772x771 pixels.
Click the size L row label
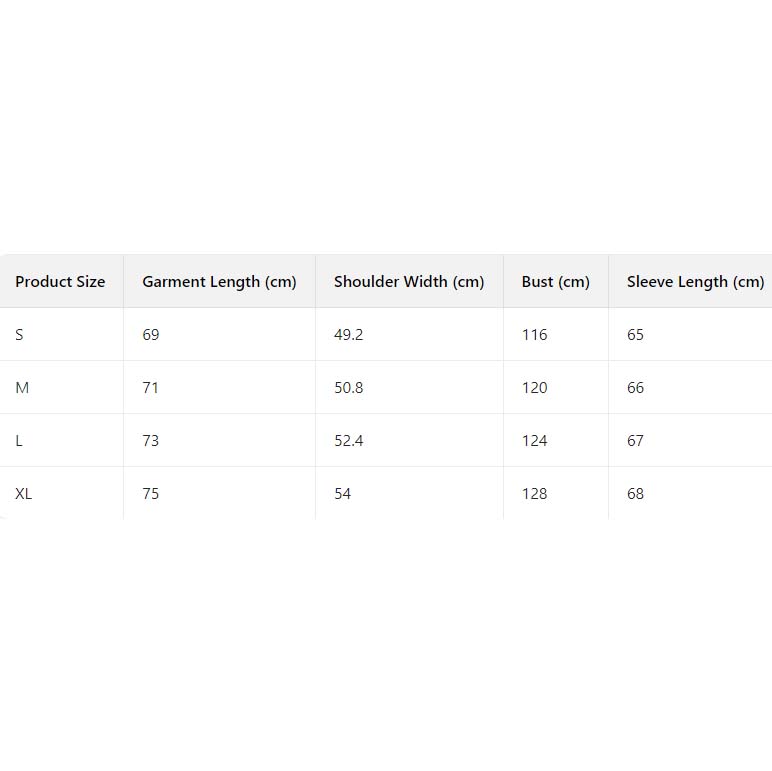point(19,441)
